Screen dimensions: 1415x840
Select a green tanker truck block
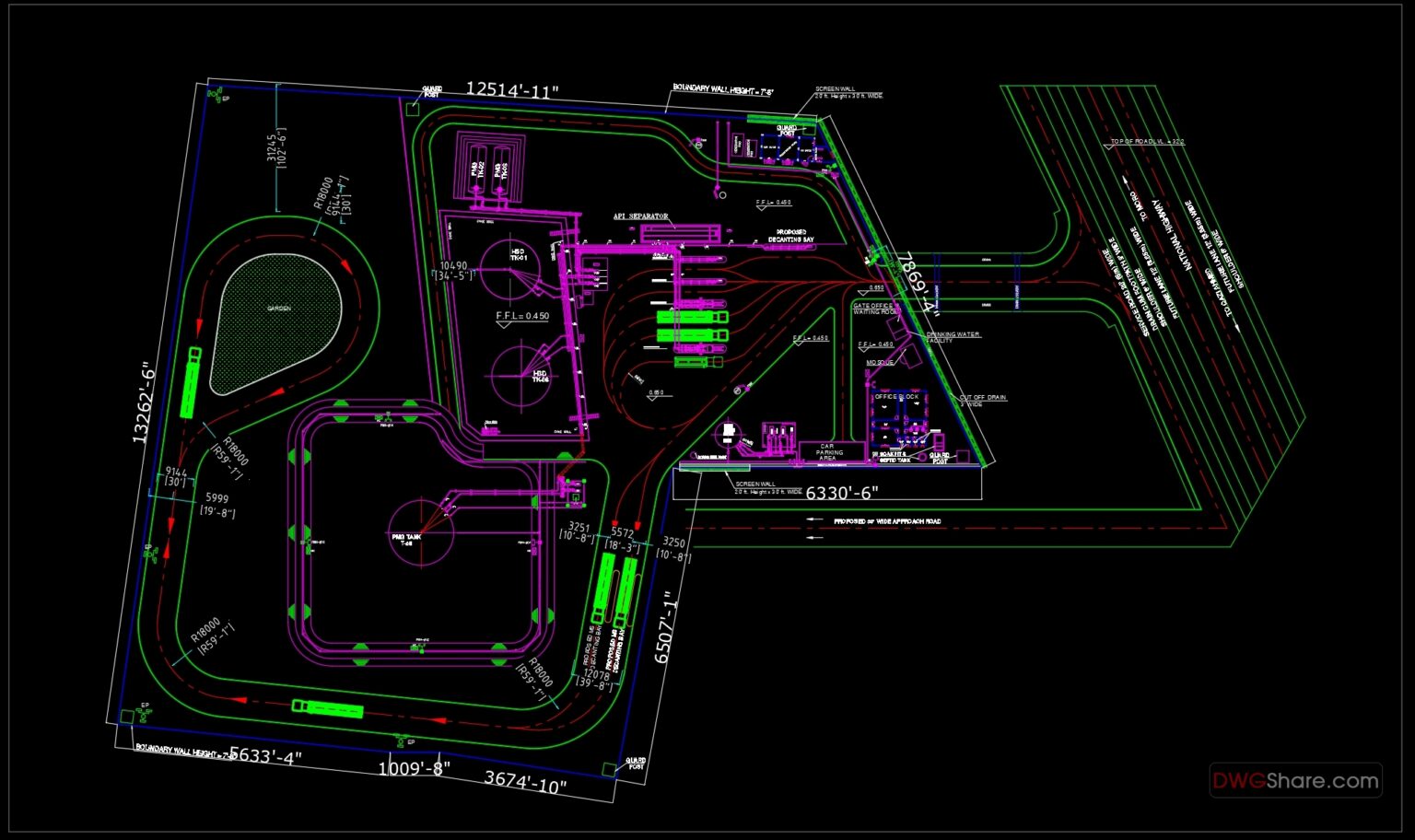click(x=689, y=317)
